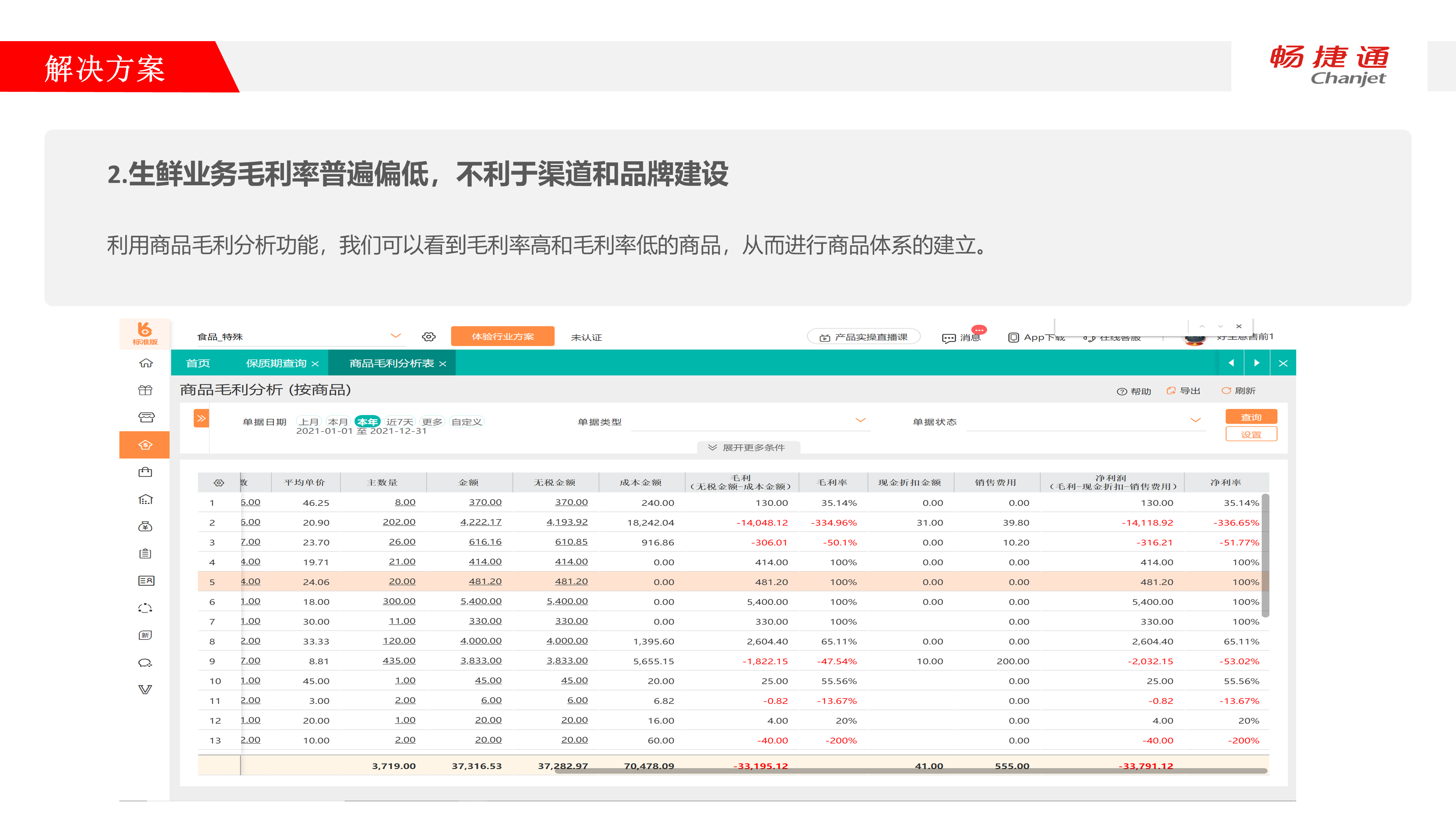Image resolution: width=1456 pixels, height=819 pixels.
Task: Click the home icon in left sidebar
Action: (146, 363)
